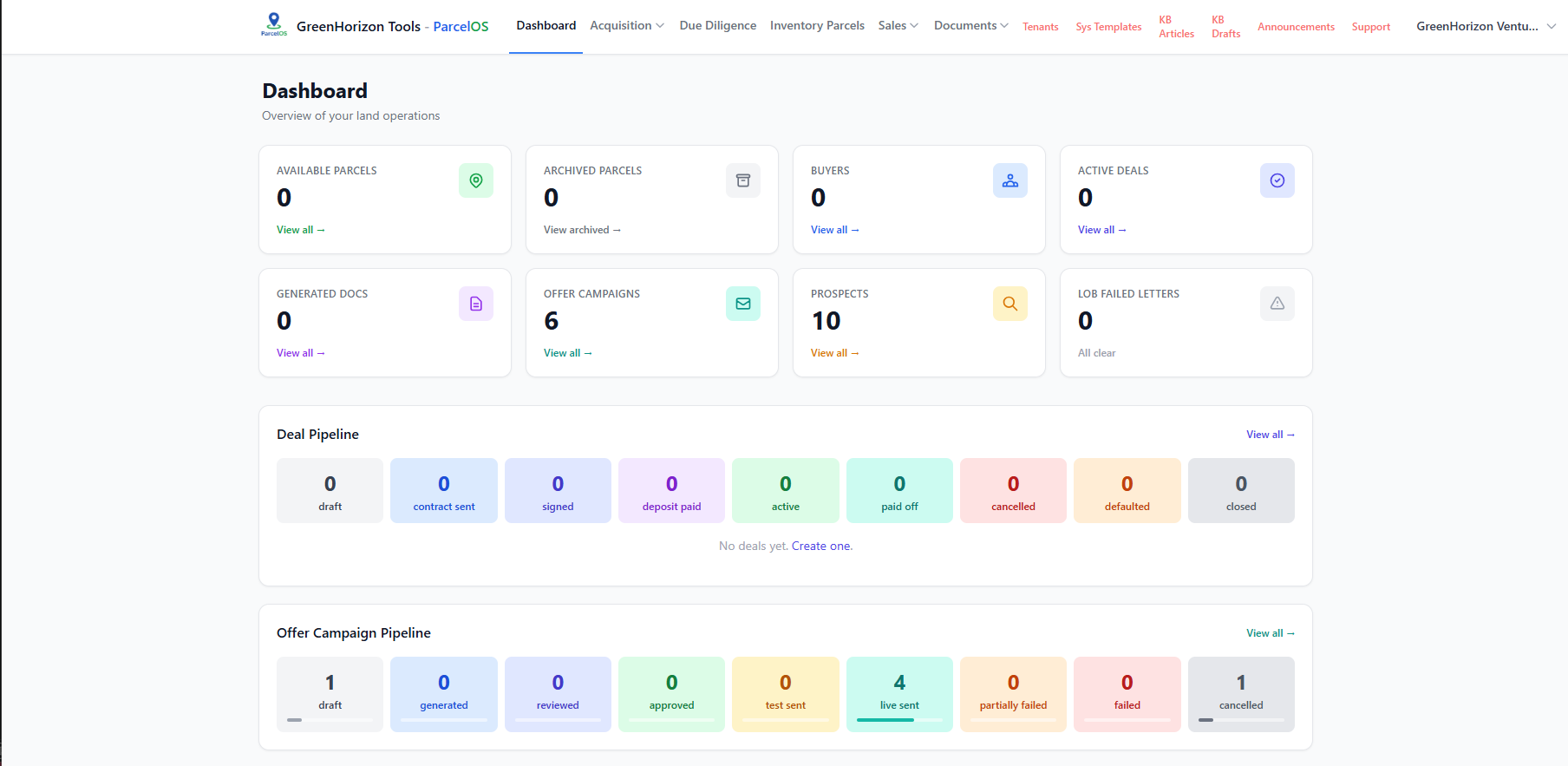The image size is (1568, 766).
Task: Click the Archived Parcels archive box icon
Action: pos(743,180)
